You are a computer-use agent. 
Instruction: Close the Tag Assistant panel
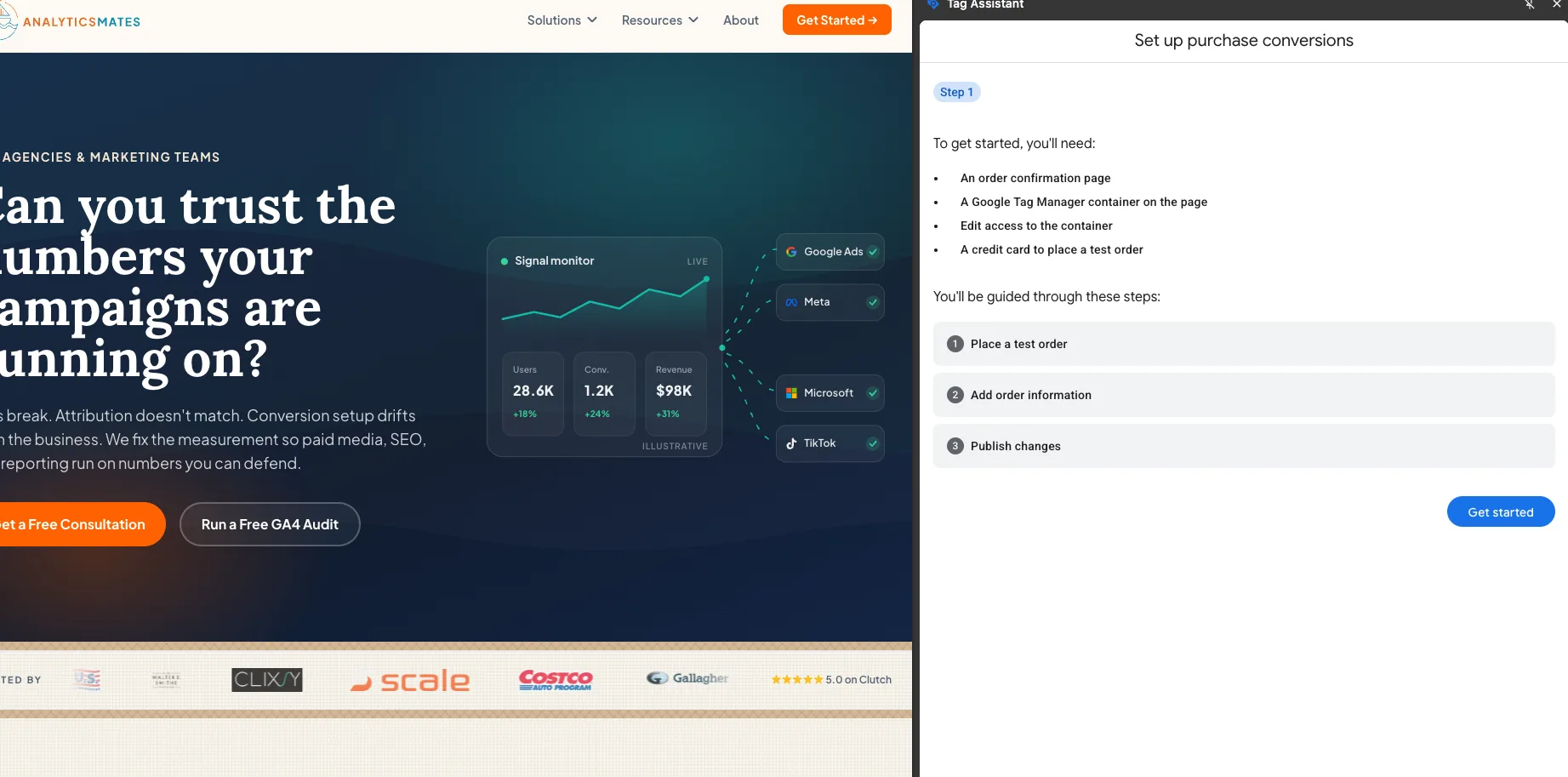(1557, 4)
